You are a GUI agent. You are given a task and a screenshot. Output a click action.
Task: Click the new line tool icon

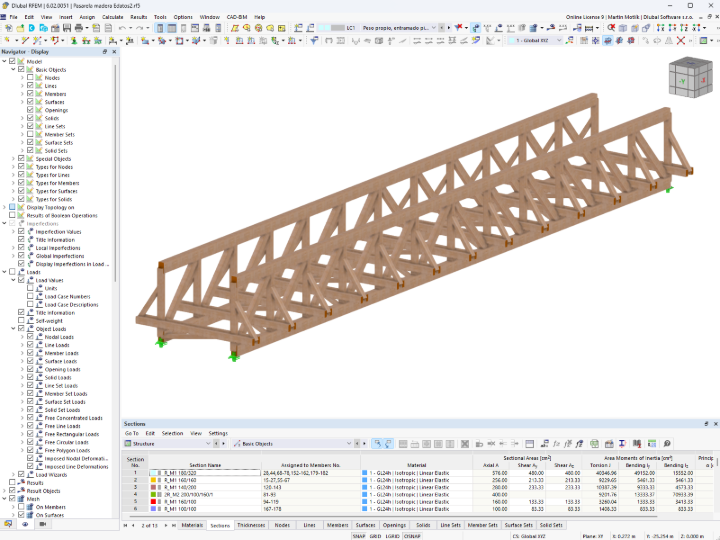(25, 41)
